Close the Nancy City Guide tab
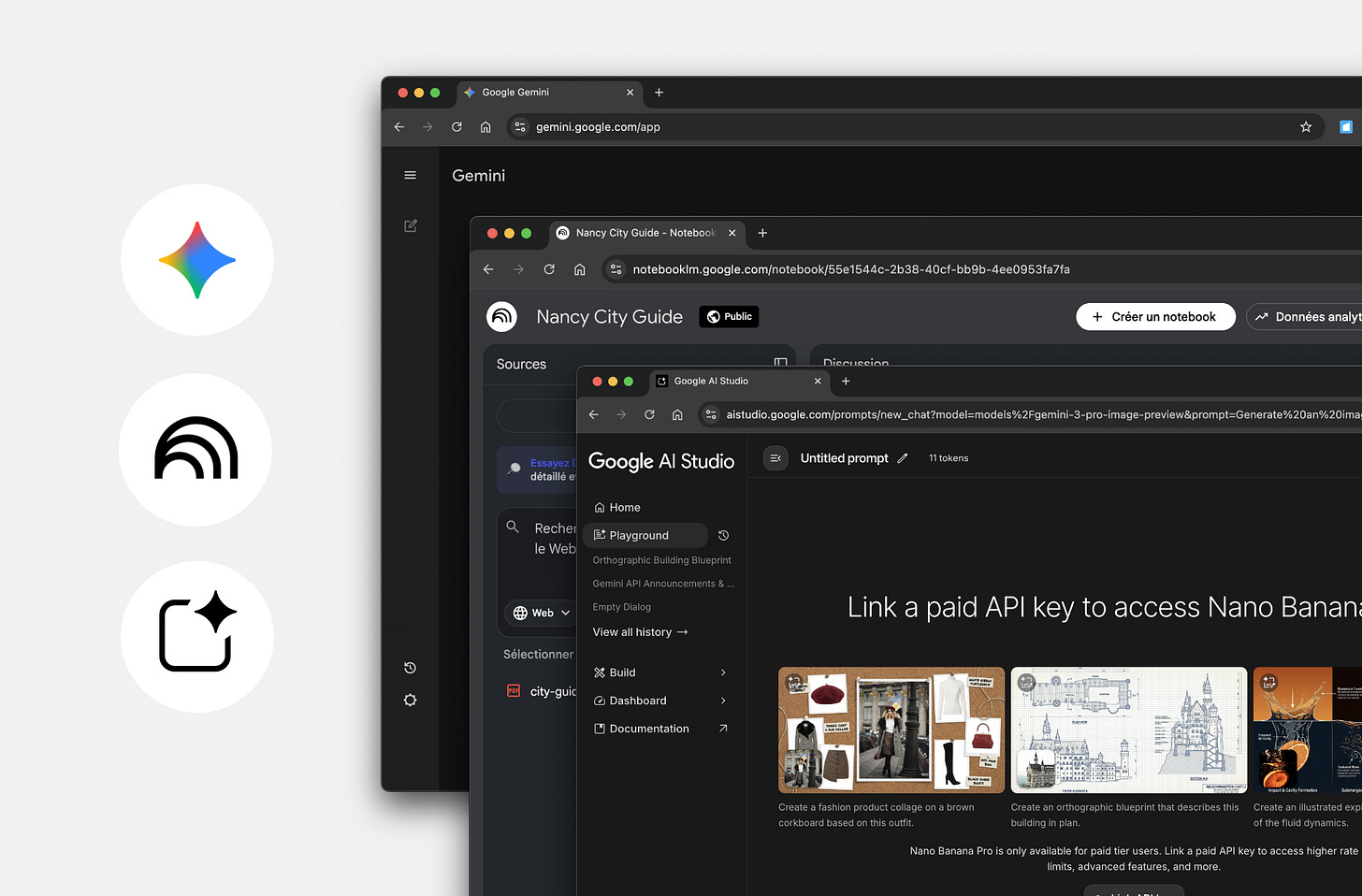Image resolution: width=1362 pixels, height=896 pixels. tap(732, 233)
